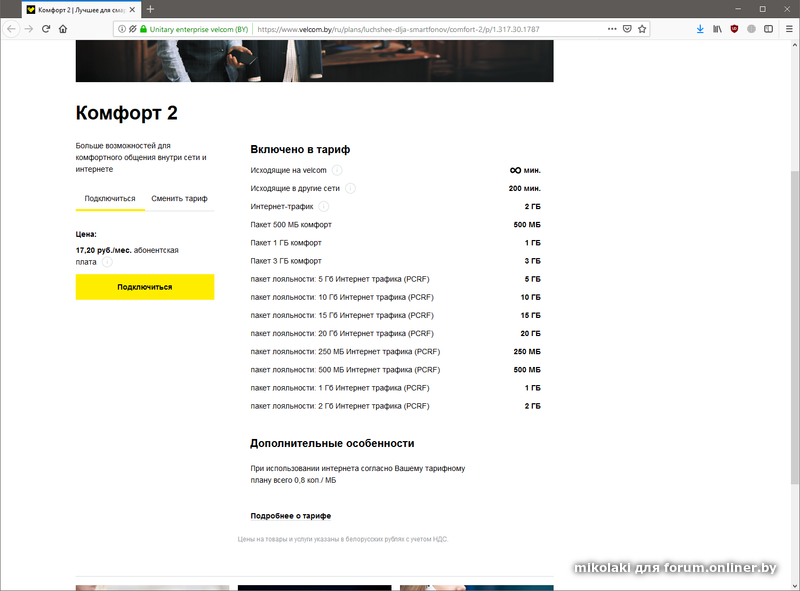Open page actions three-dots menu
800x591 pixels.
(x=612, y=29)
